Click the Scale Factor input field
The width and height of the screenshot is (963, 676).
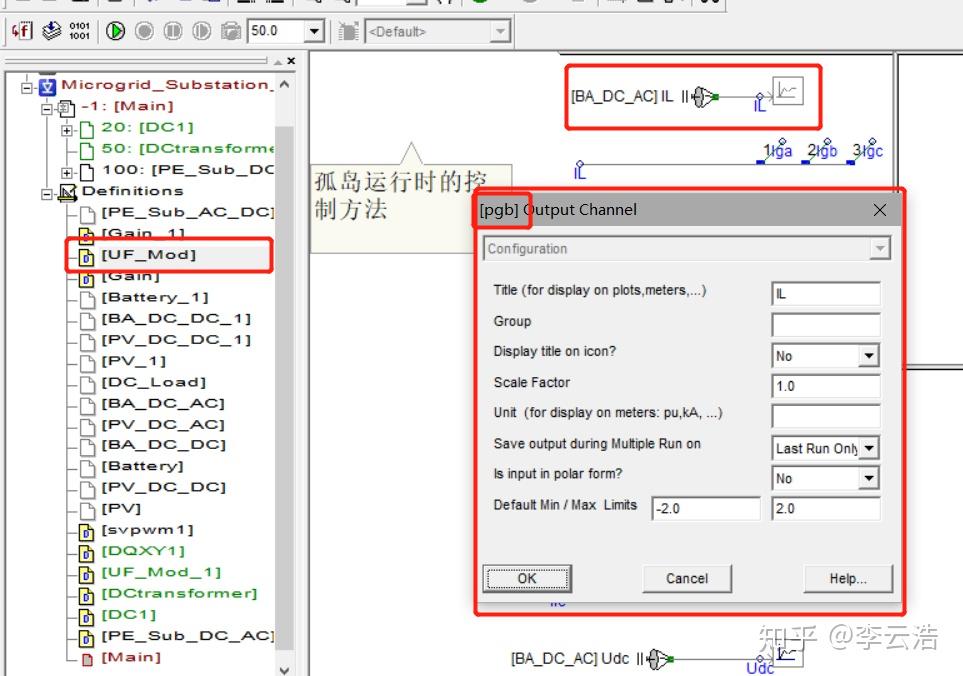[825, 387]
